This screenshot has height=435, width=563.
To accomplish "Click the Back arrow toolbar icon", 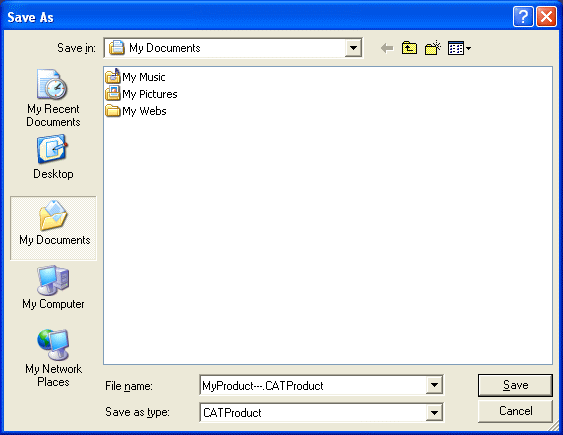I will click(x=387, y=48).
